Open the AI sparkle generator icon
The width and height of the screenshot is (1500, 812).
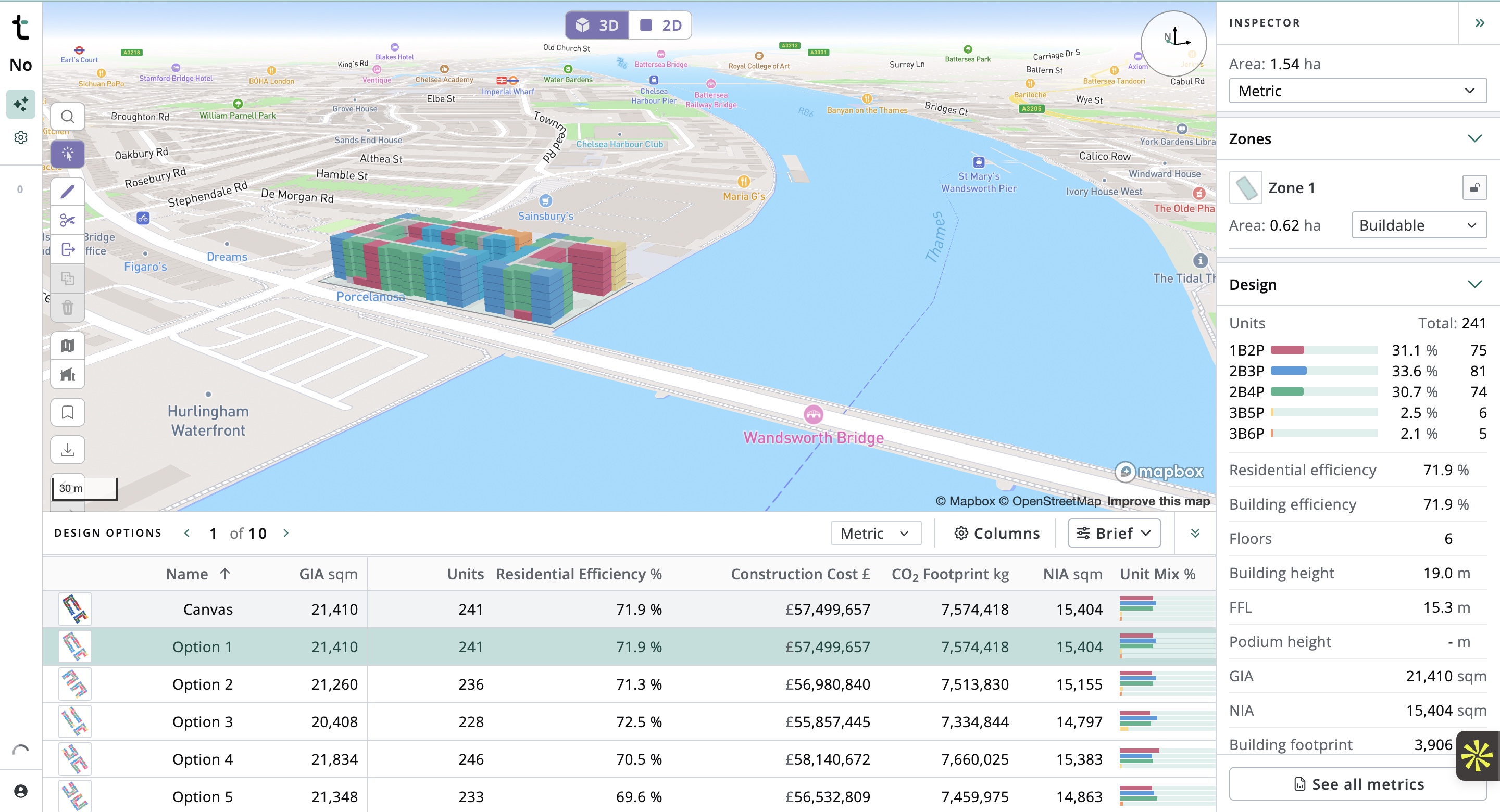pyautogui.click(x=21, y=104)
